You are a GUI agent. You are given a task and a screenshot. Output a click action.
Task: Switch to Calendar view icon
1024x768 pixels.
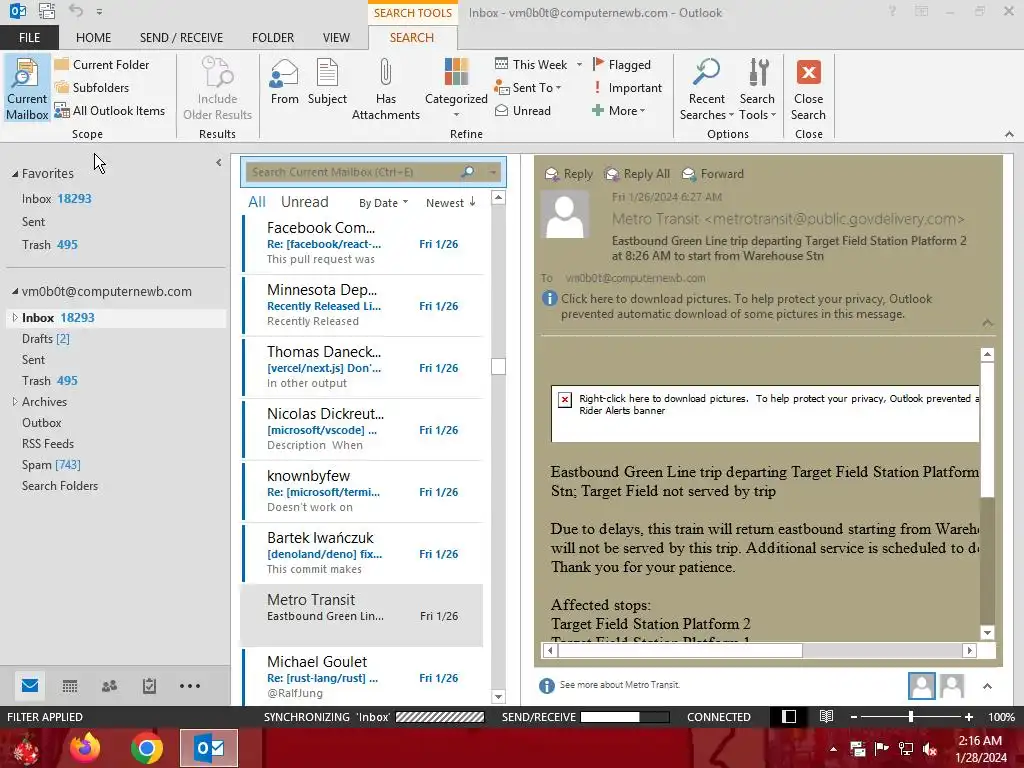[70, 686]
